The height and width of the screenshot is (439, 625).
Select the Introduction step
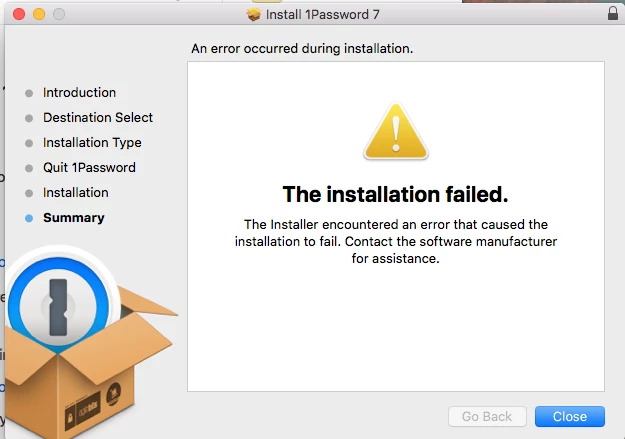[79, 93]
